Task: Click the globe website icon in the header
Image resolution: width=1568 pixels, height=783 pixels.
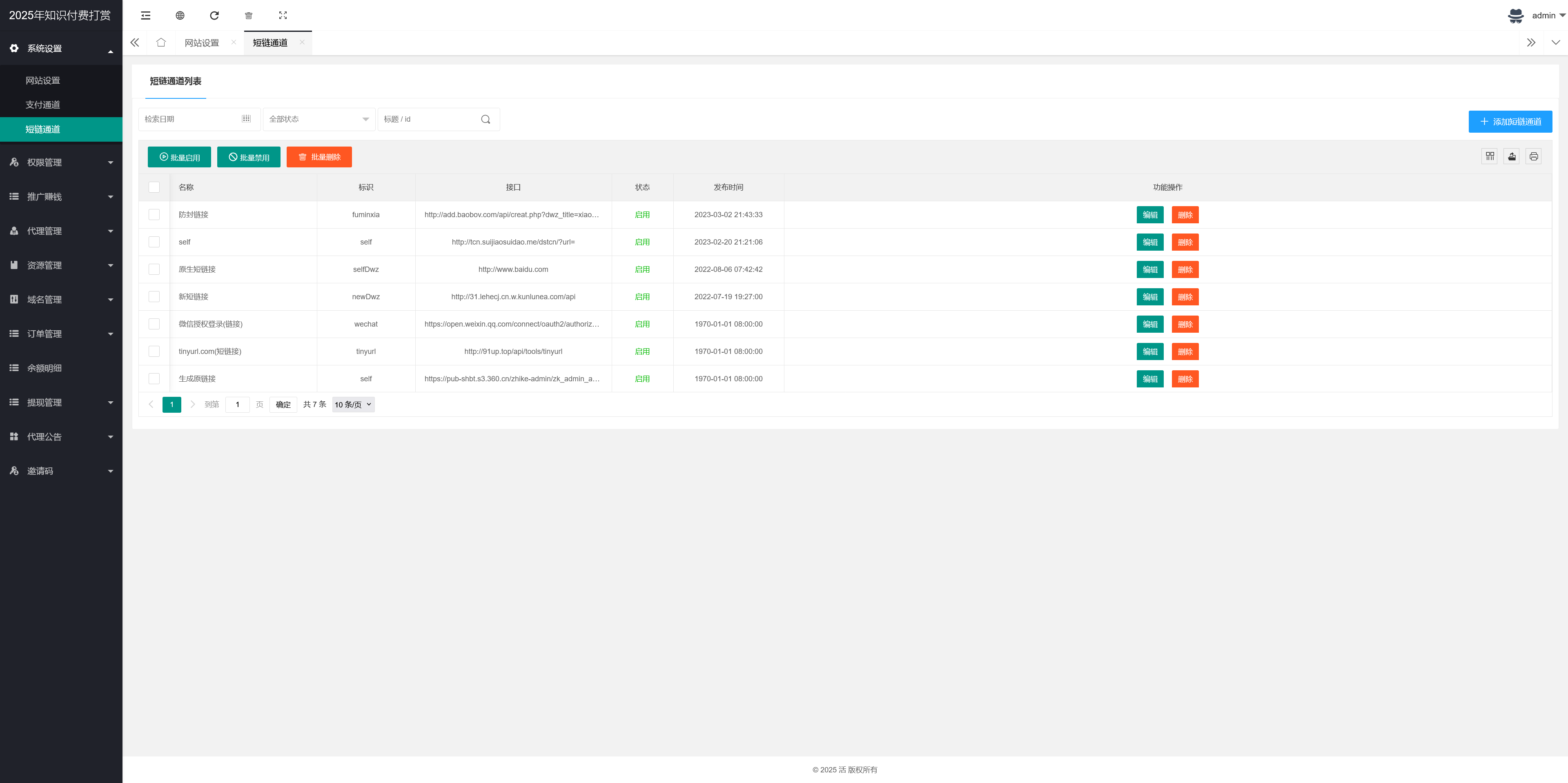Action: click(x=180, y=15)
